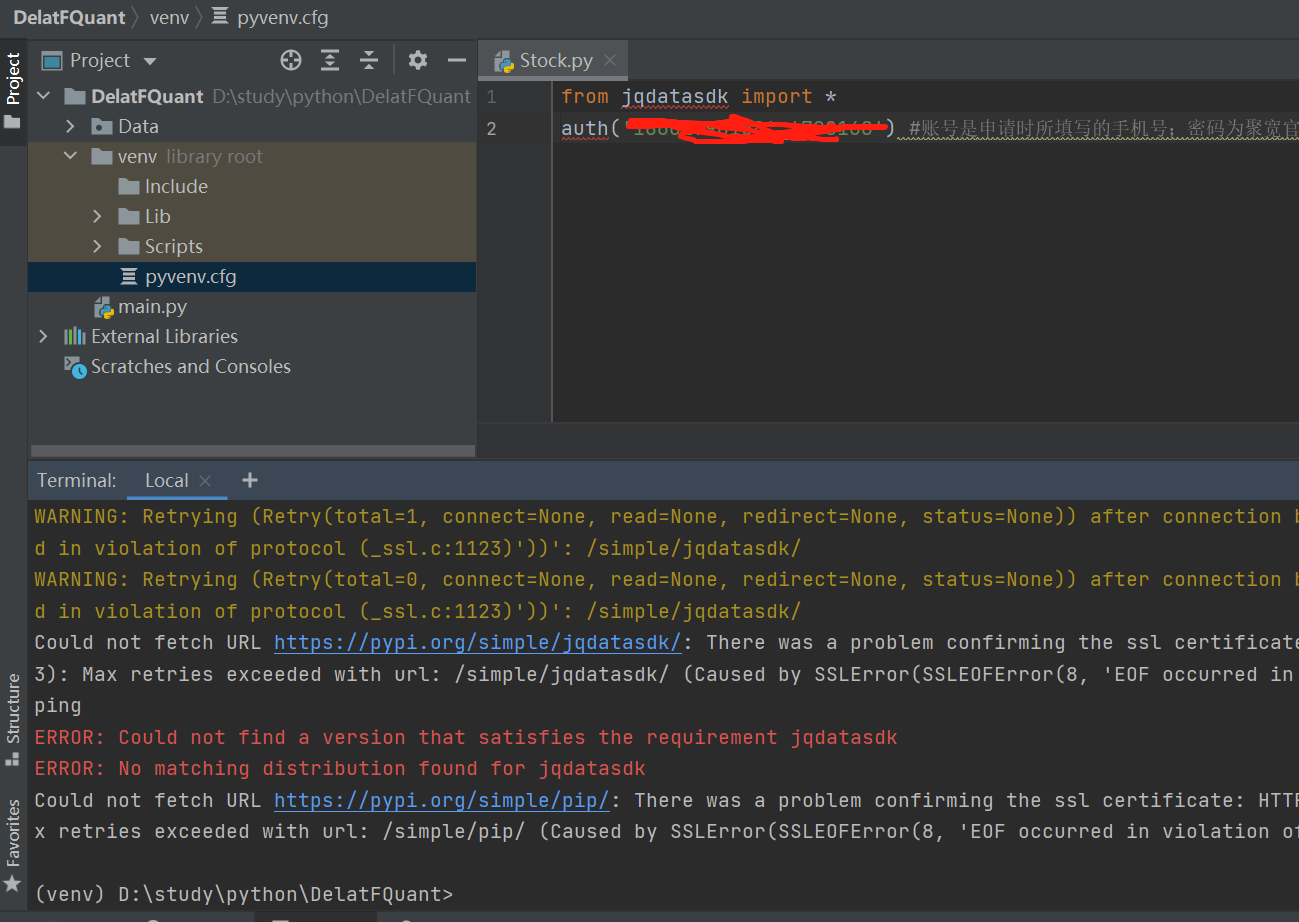
Task: Click venv breadcrumb in navigation bar
Action: 169,18
